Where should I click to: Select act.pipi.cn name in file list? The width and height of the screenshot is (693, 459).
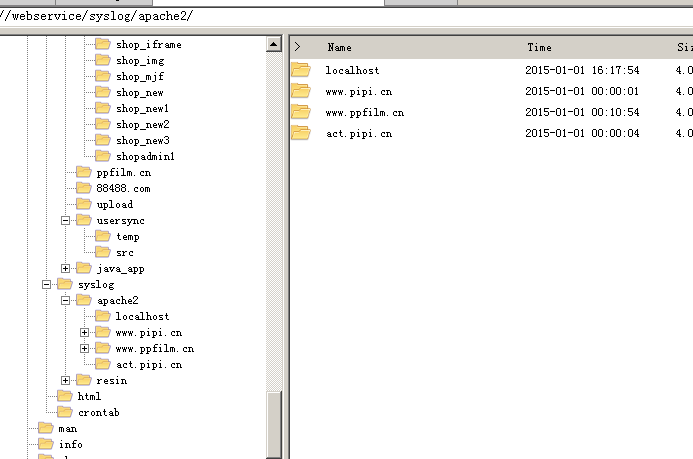tap(359, 134)
